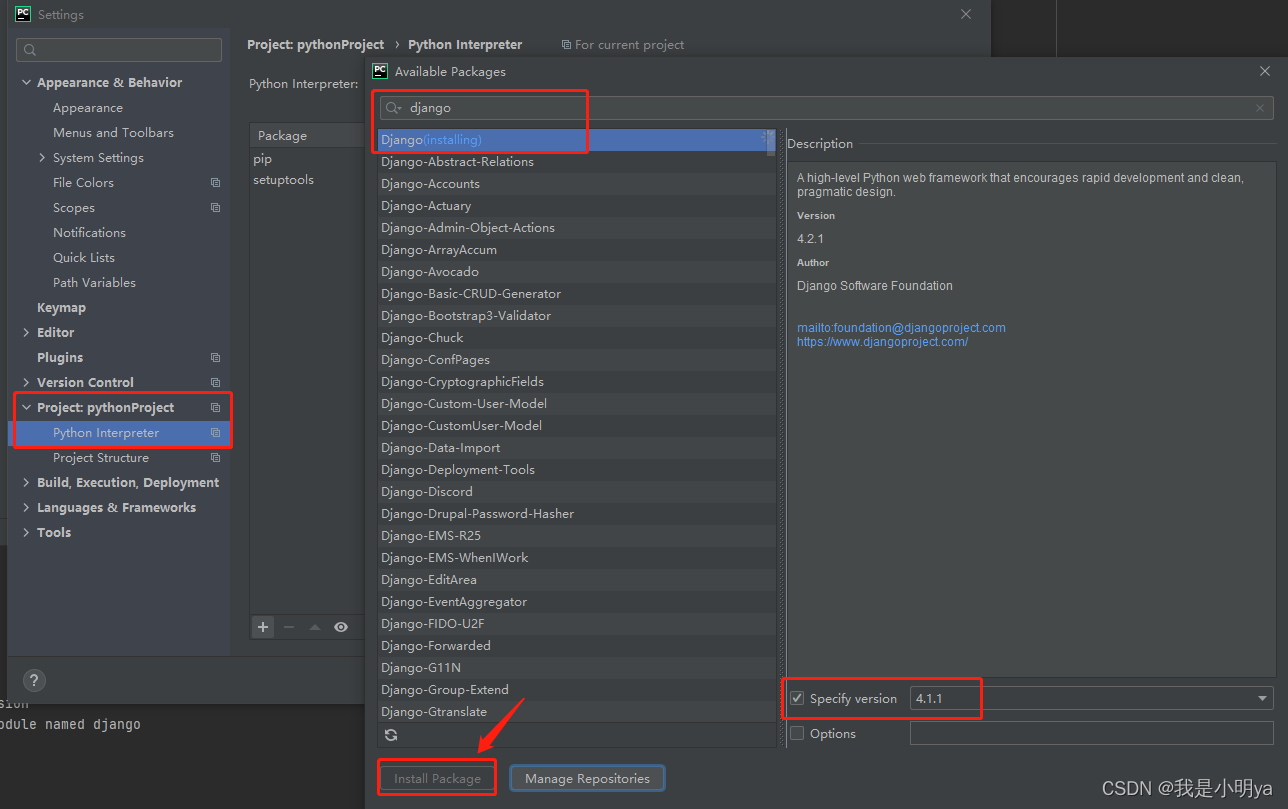Open Path Variables settings

pyautogui.click(x=94, y=283)
